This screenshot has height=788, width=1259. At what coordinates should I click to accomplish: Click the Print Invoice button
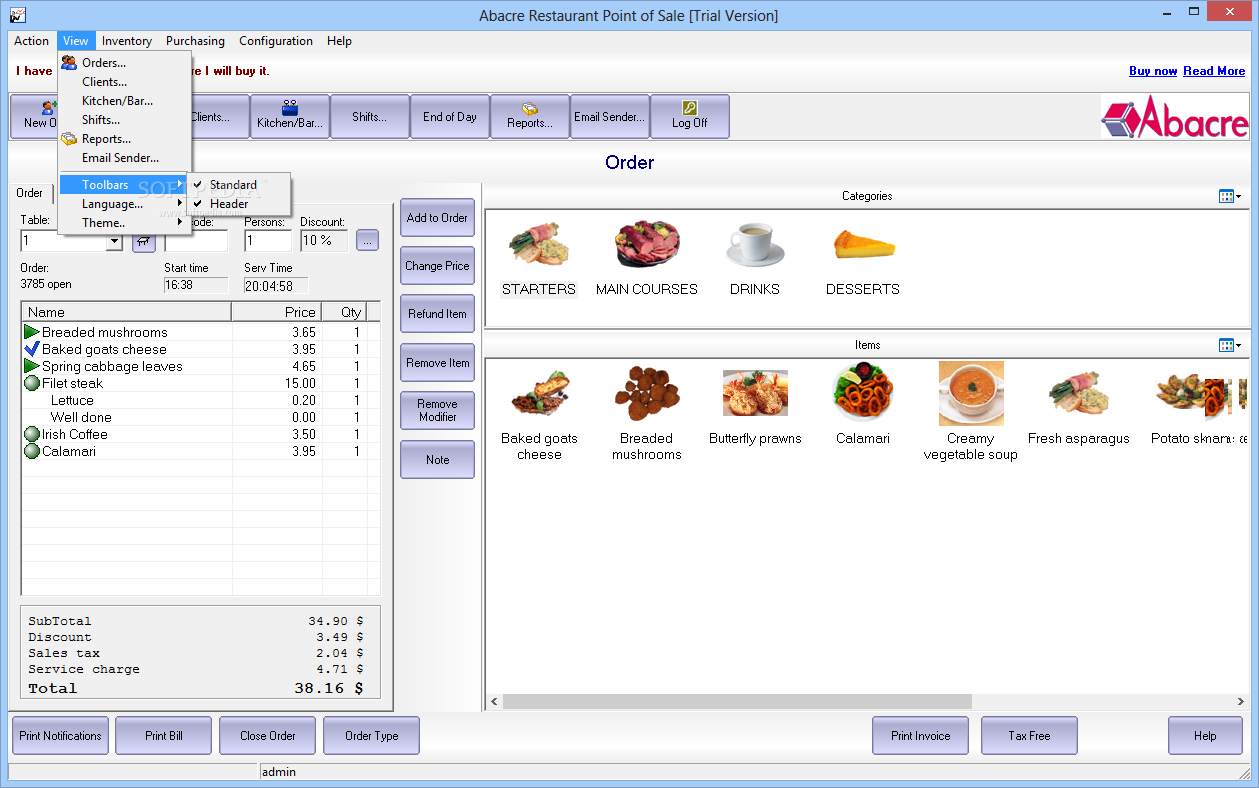(921, 736)
